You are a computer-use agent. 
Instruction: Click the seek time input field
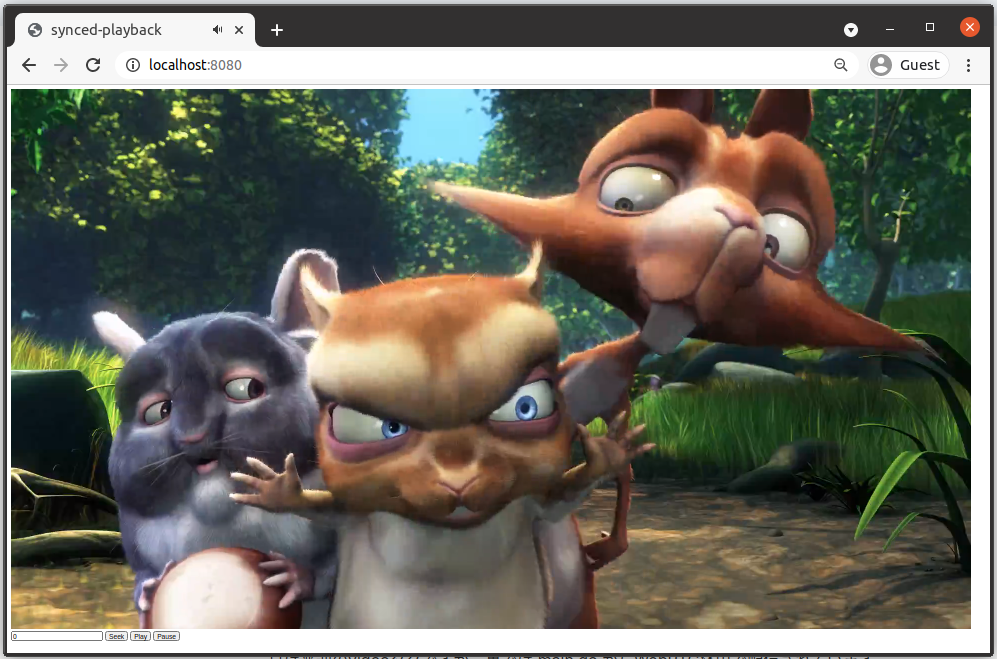[57, 636]
